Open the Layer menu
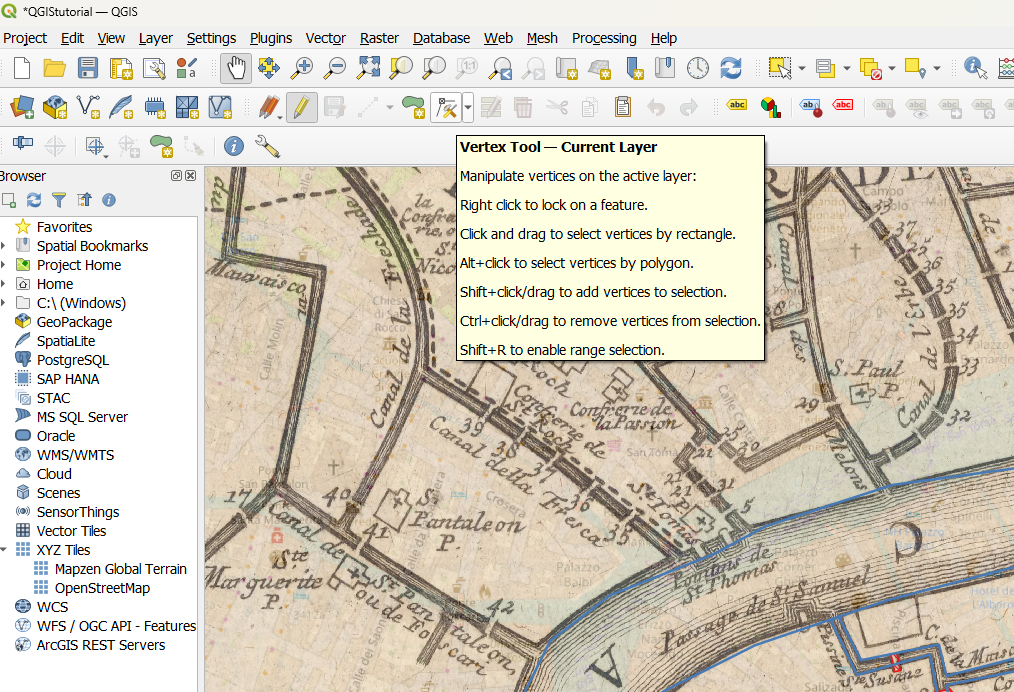This screenshot has height=692, width=1014. click(156, 38)
